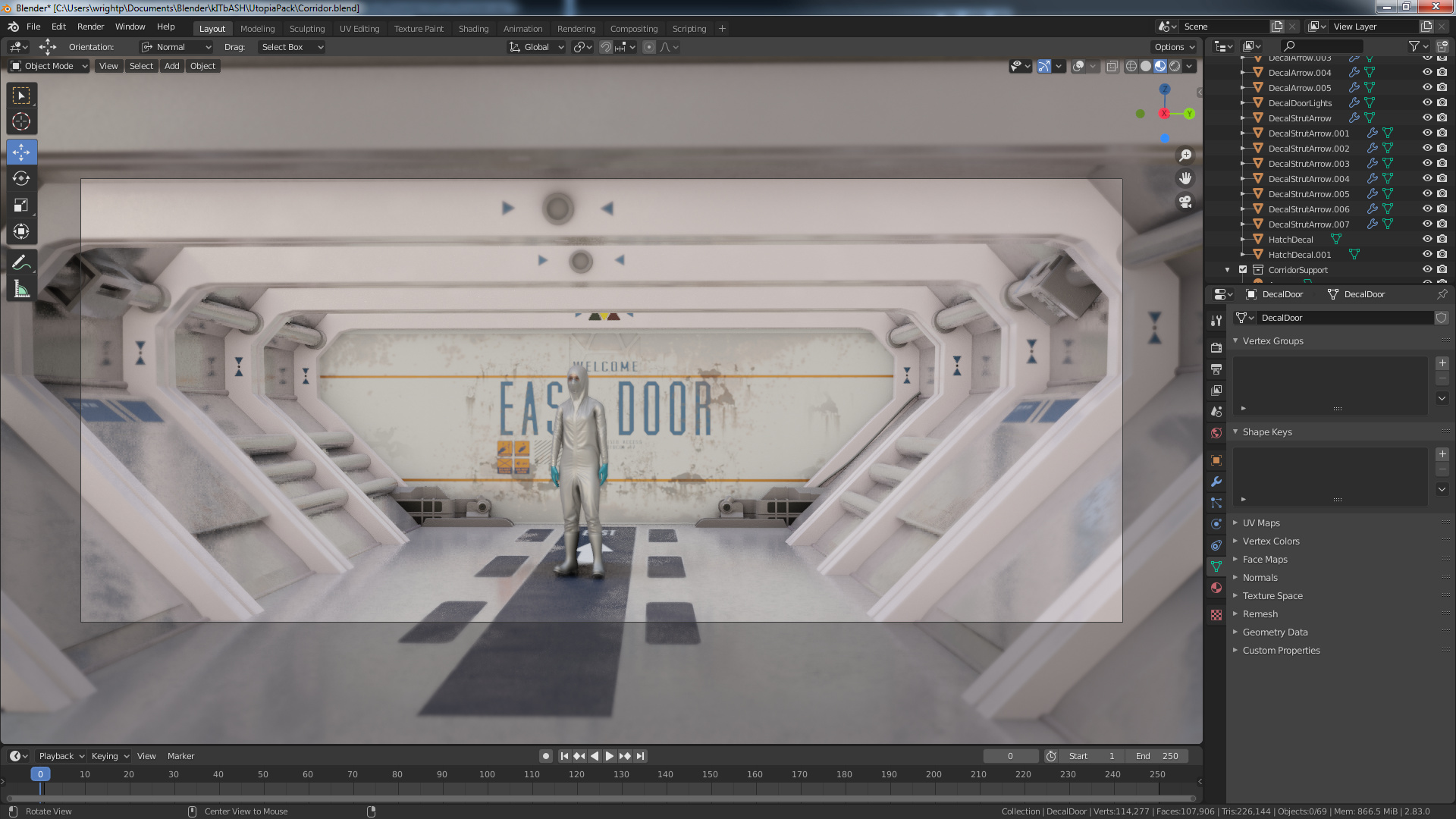
Task: Open the Drag Select Box dropdown
Action: [291, 47]
